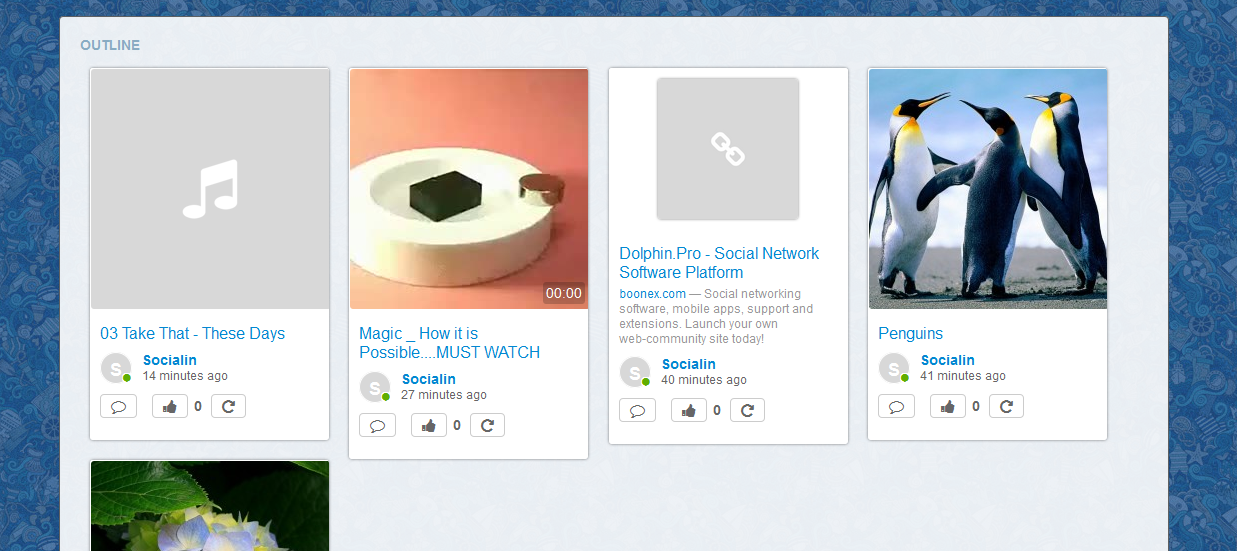Open comments on 03 Take That post
This screenshot has height=551, width=1237.
point(118,406)
